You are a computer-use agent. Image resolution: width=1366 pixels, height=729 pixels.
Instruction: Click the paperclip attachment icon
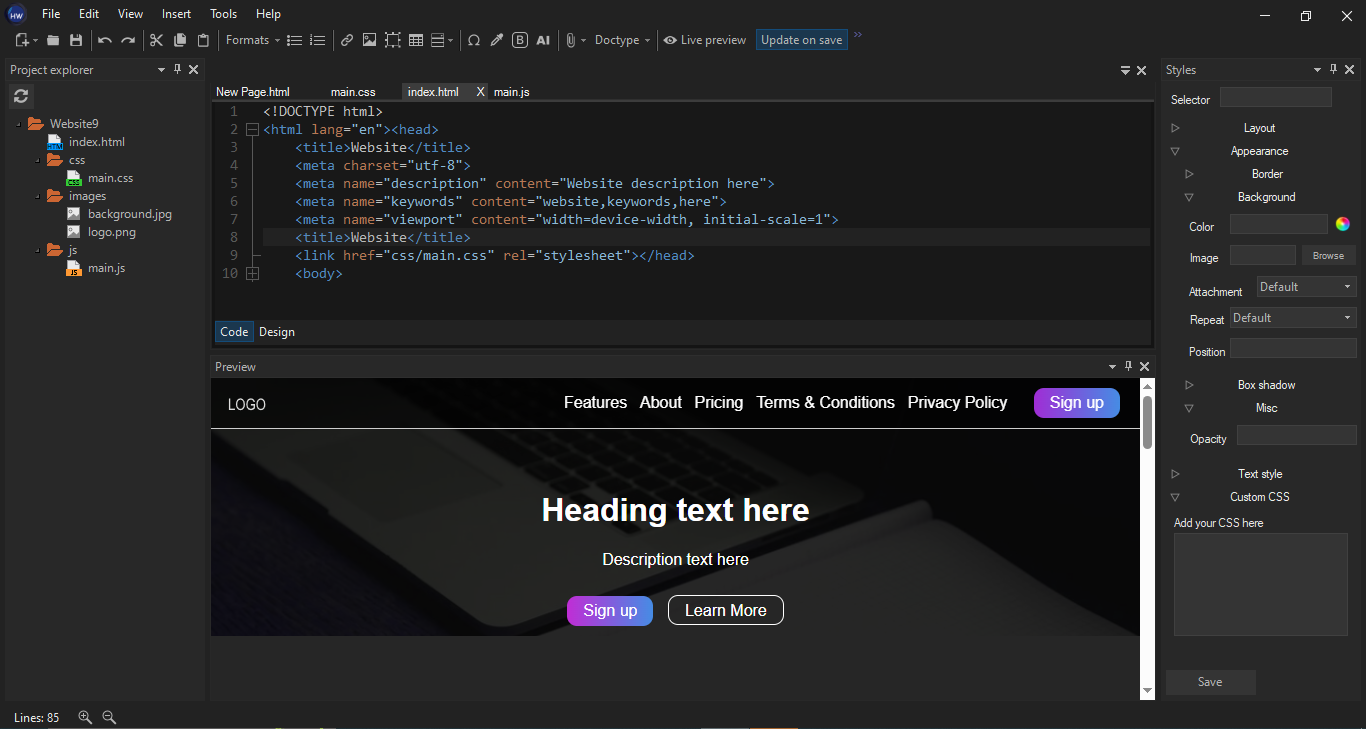[x=571, y=40]
